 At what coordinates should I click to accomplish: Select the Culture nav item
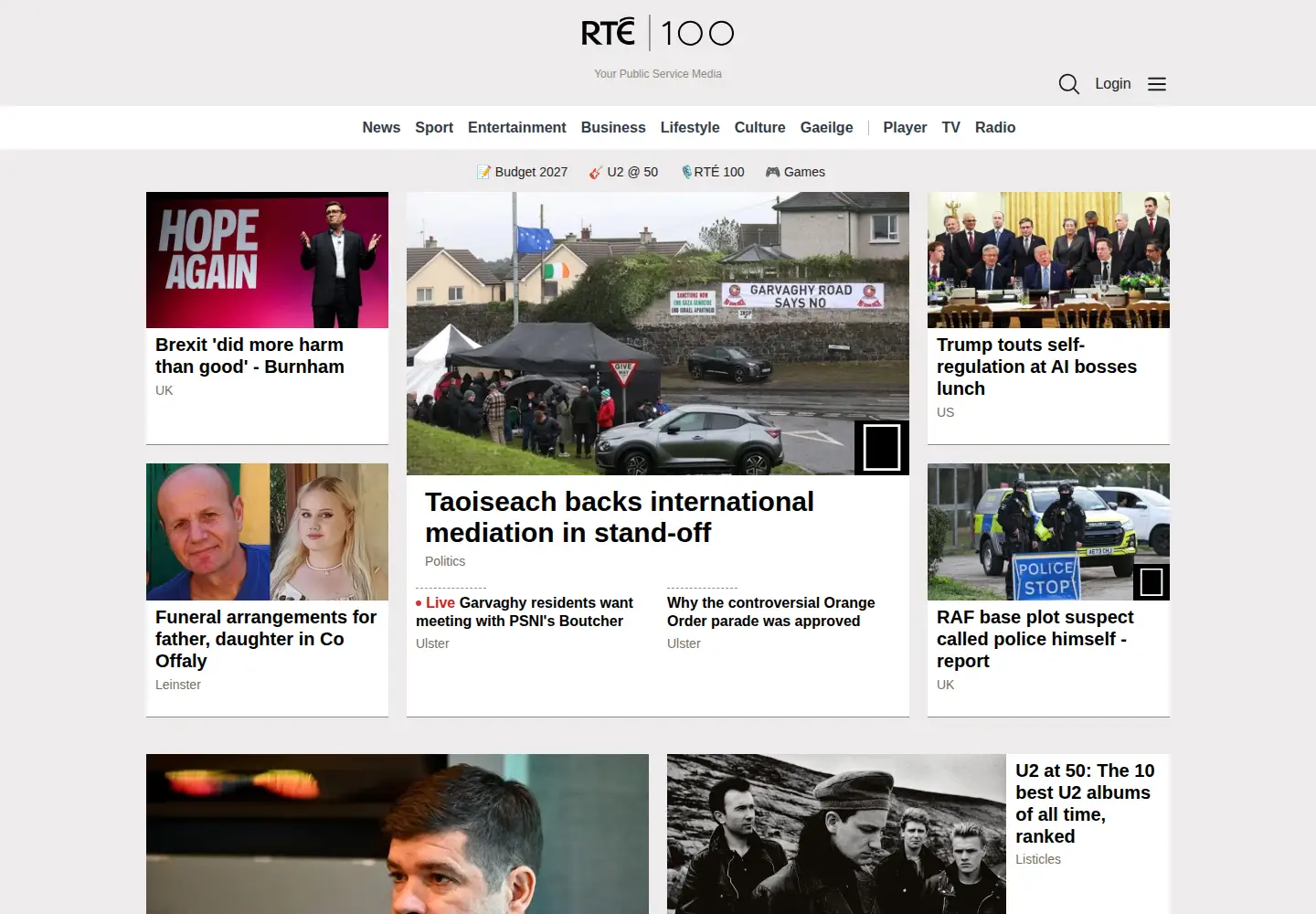(x=760, y=127)
